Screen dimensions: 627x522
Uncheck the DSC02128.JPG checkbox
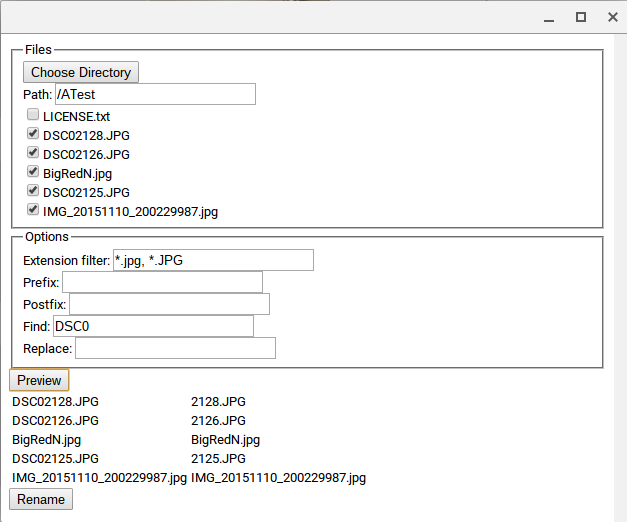pyautogui.click(x=33, y=133)
